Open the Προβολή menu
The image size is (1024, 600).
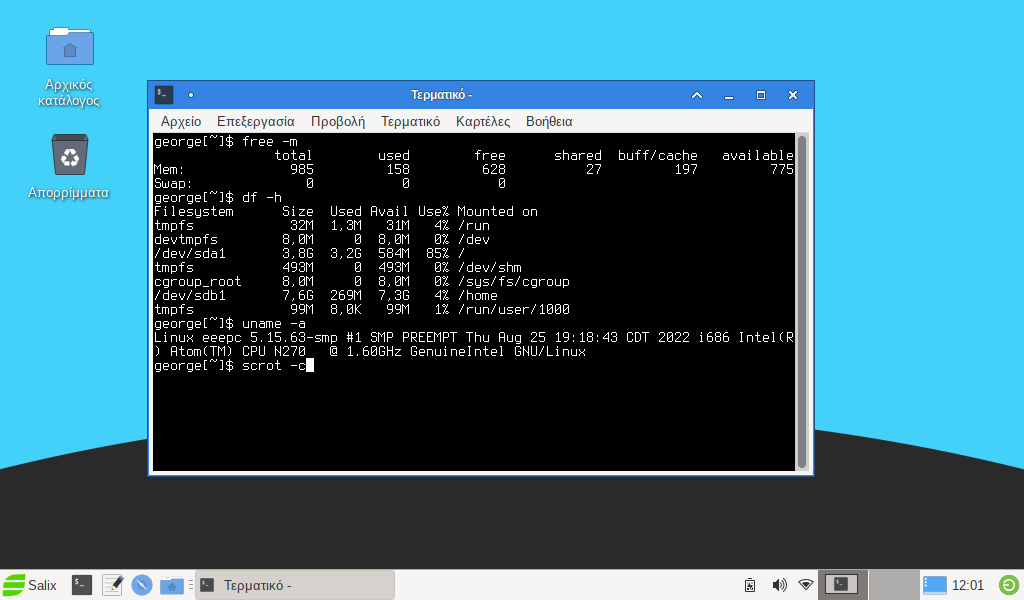pos(338,121)
